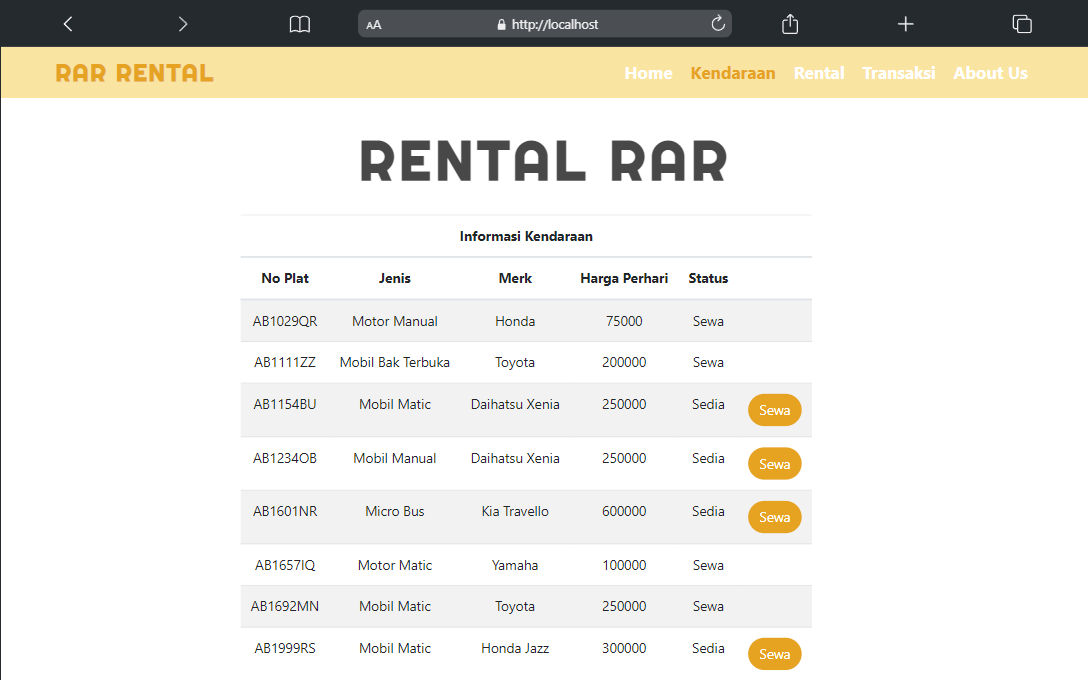Click the Sewa status for AB1657IQ
Screen dimensions: 1088x680
(708, 566)
